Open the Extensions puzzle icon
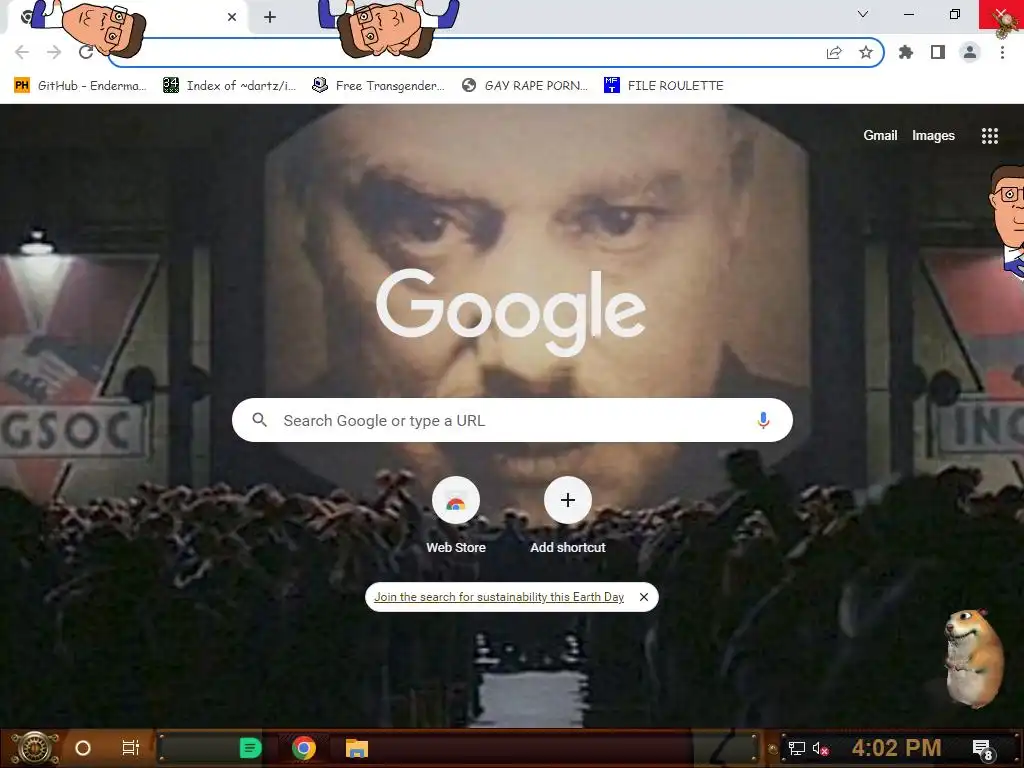Screen dimensions: 1024x768 click(x=906, y=52)
